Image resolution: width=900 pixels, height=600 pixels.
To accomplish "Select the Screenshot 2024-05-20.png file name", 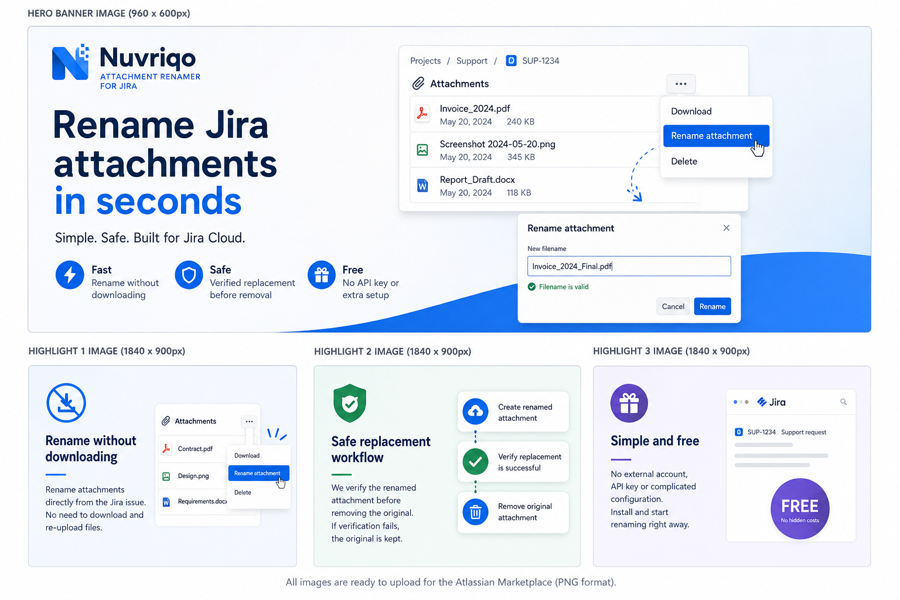I will tap(497, 144).
